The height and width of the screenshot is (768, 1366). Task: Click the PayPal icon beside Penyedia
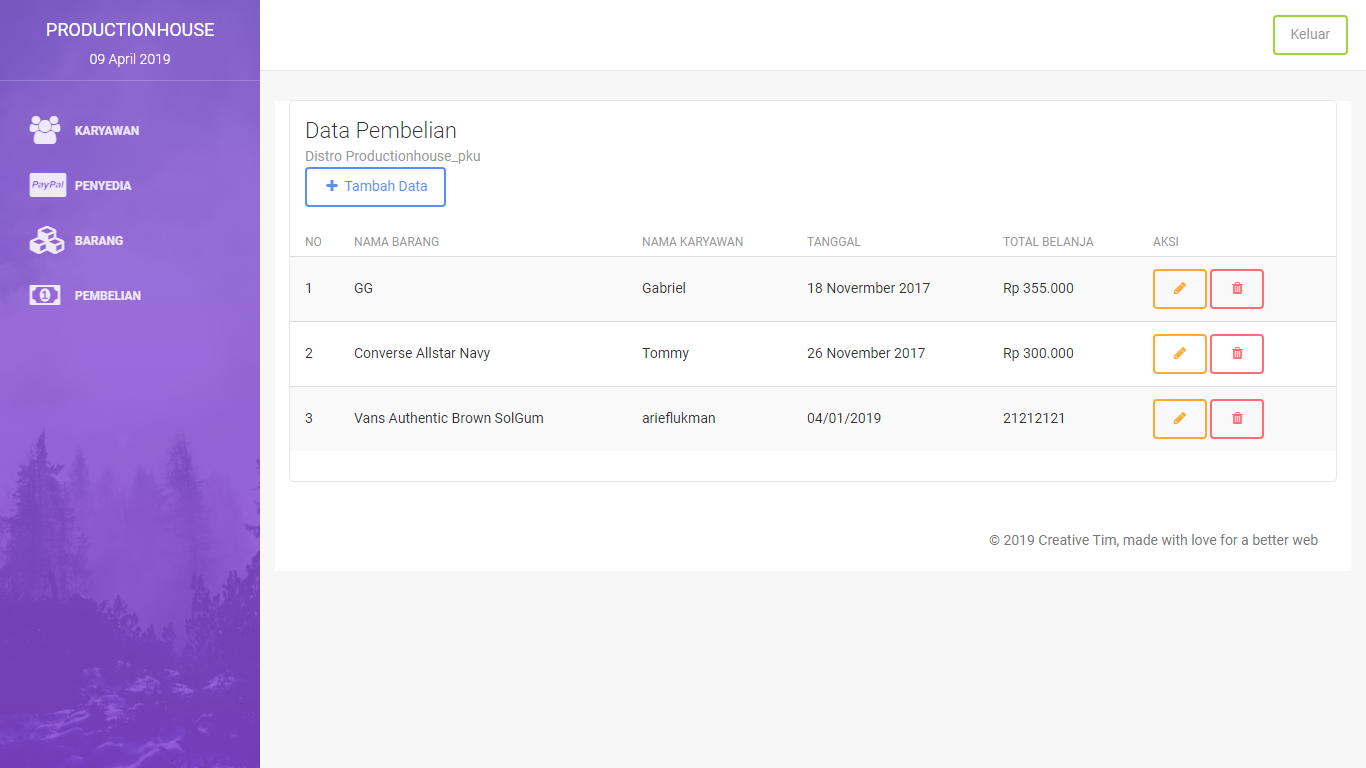(x=47, y=185)
